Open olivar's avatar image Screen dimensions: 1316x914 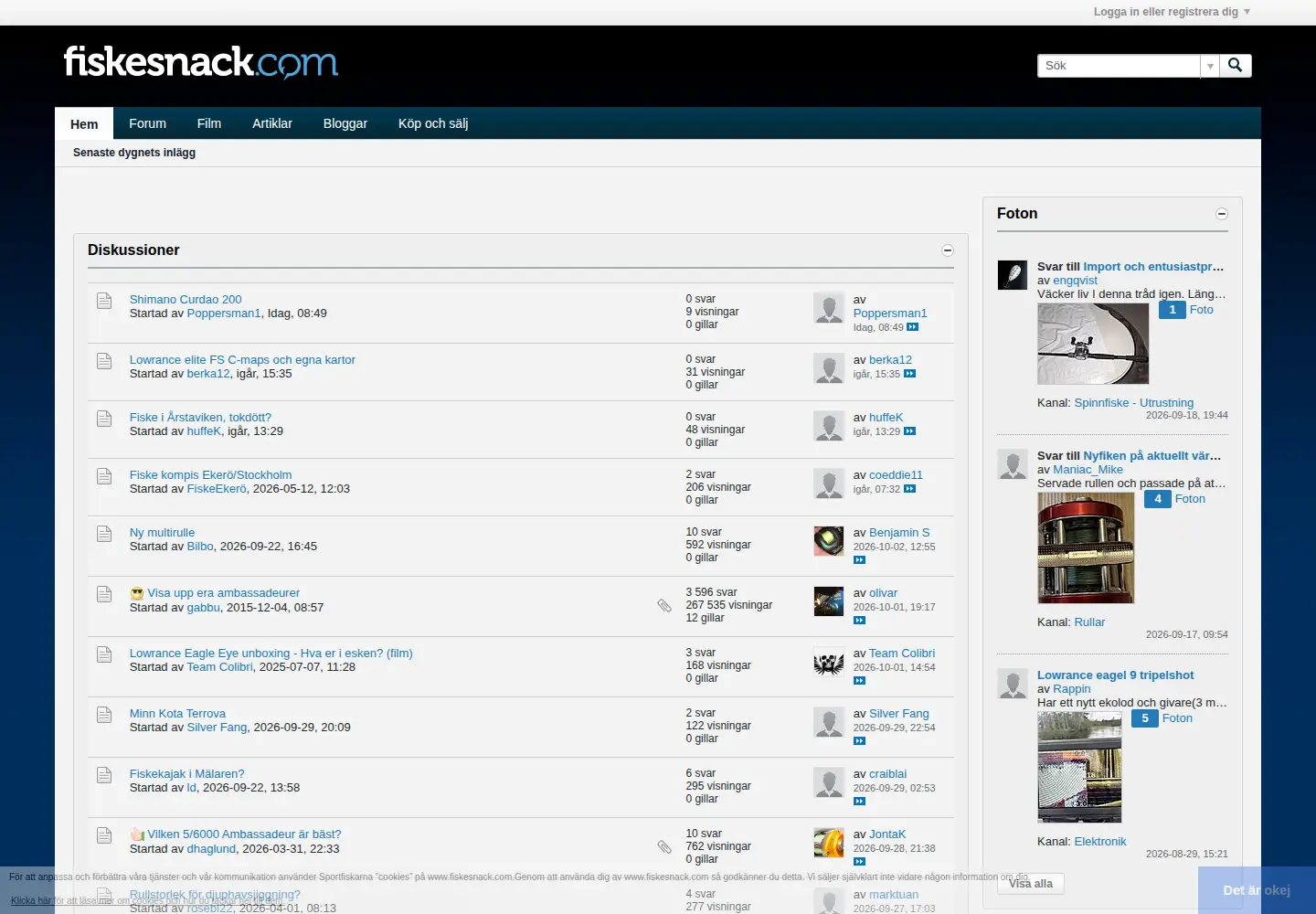(x=829, y=601)
